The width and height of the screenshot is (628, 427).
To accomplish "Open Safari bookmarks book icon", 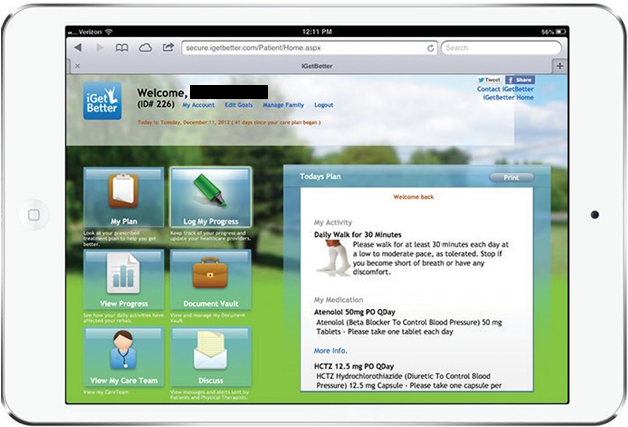I will 122,47.
